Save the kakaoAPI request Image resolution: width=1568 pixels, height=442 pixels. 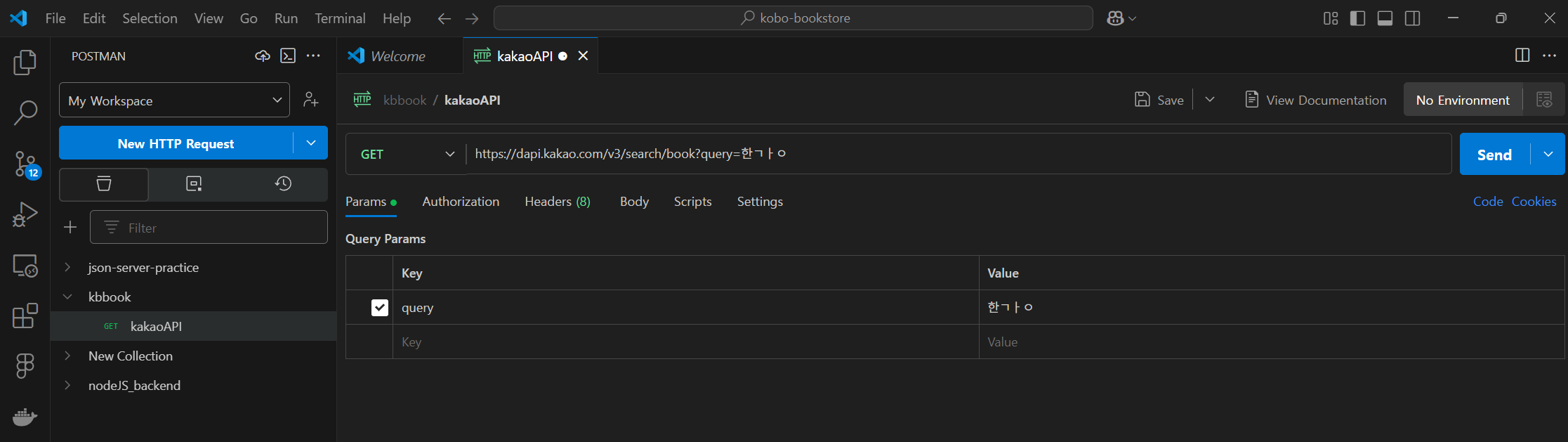click(1159, 100)
